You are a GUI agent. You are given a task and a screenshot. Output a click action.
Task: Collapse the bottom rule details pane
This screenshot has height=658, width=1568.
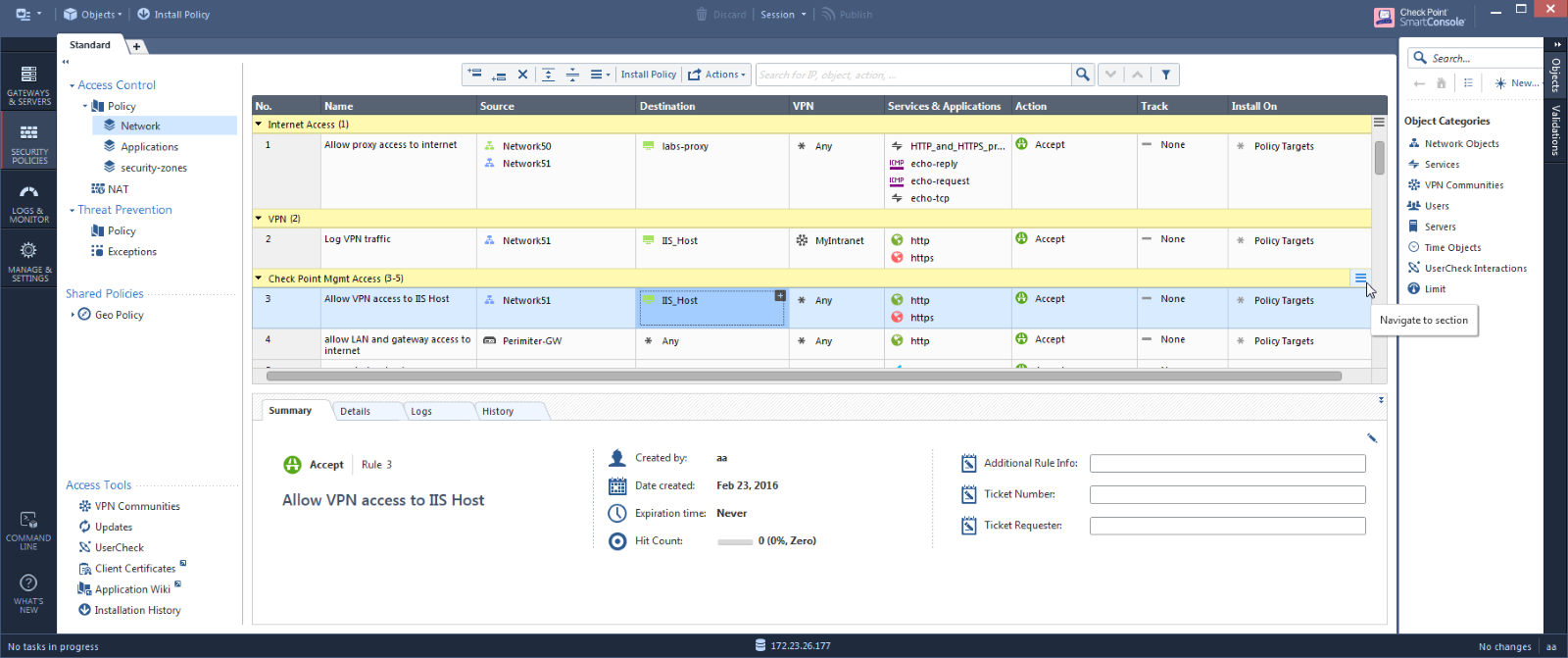click(1381, 400)
